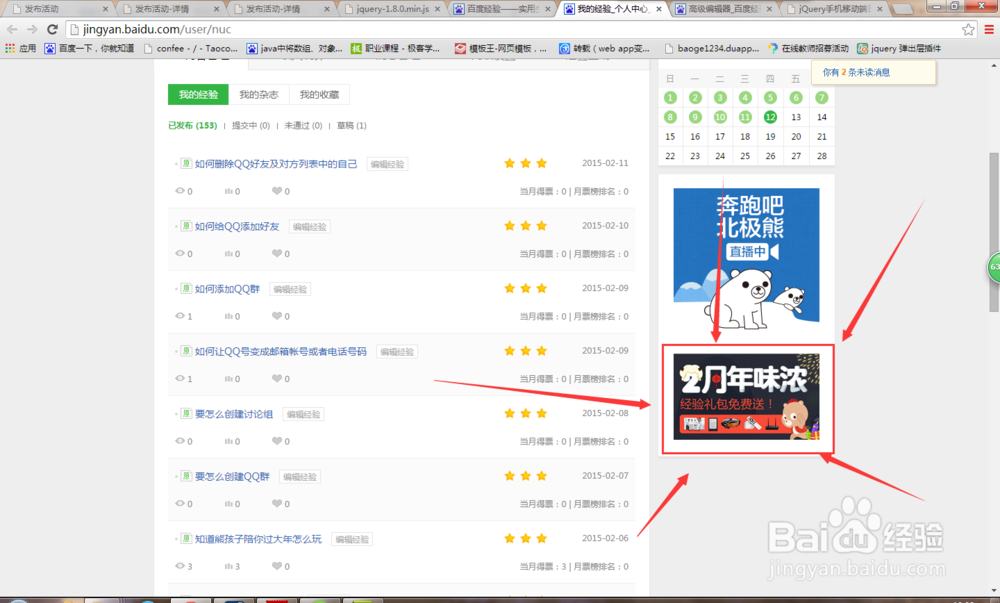Open article 如何删除QQ好友及对方列表中的自己
Image resolution: width=1000 pixels, height=603 pixels.
pos(276,164)
